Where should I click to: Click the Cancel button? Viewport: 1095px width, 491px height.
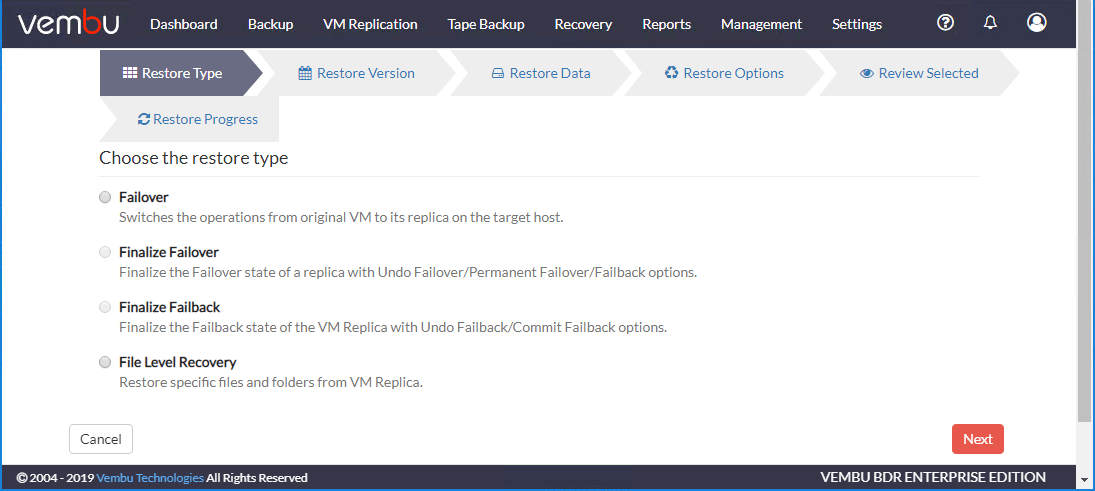(101, 439)
